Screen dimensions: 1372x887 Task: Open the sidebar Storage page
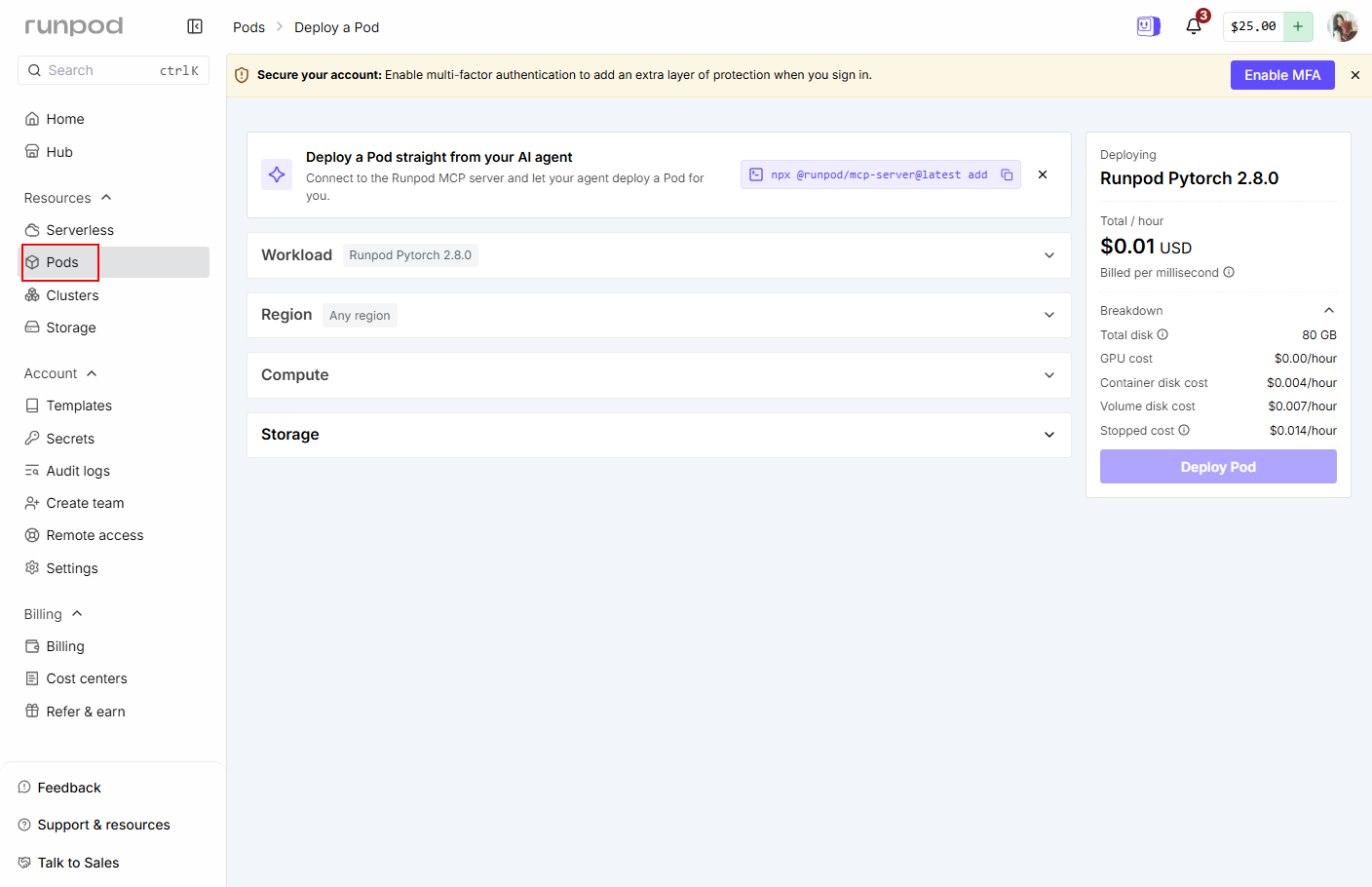coord(114,328)
